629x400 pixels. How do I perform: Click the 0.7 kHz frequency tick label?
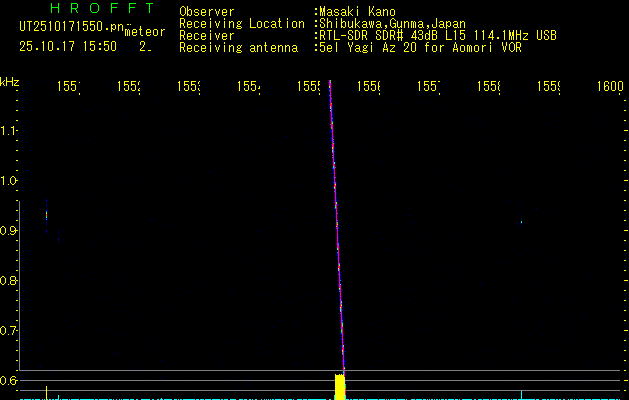[x=9, y=331]
